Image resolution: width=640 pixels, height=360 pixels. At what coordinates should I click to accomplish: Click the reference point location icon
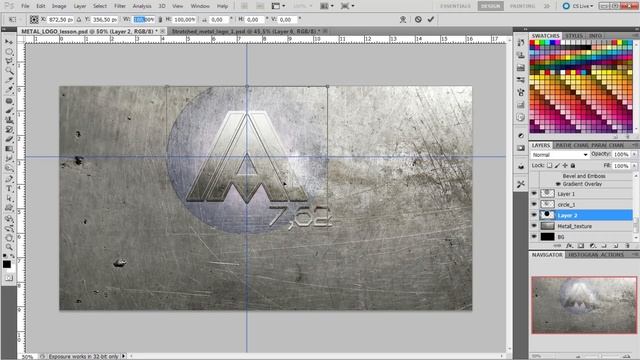(34, 19)
